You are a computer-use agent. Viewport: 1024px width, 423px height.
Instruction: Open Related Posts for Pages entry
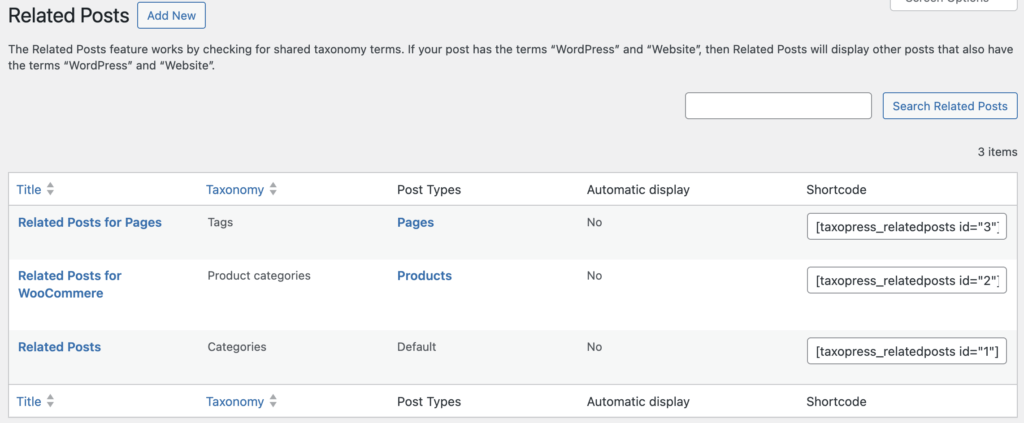pyautogui.click(x=90, y=223)
